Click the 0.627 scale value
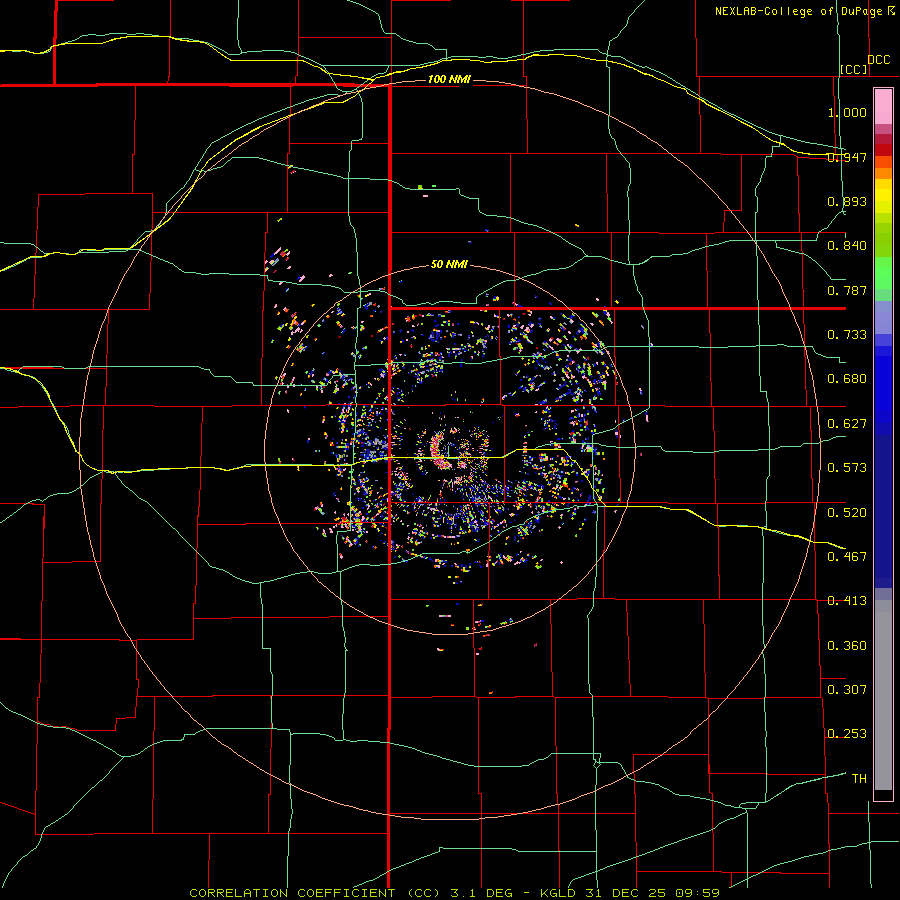 coord(847,424)
